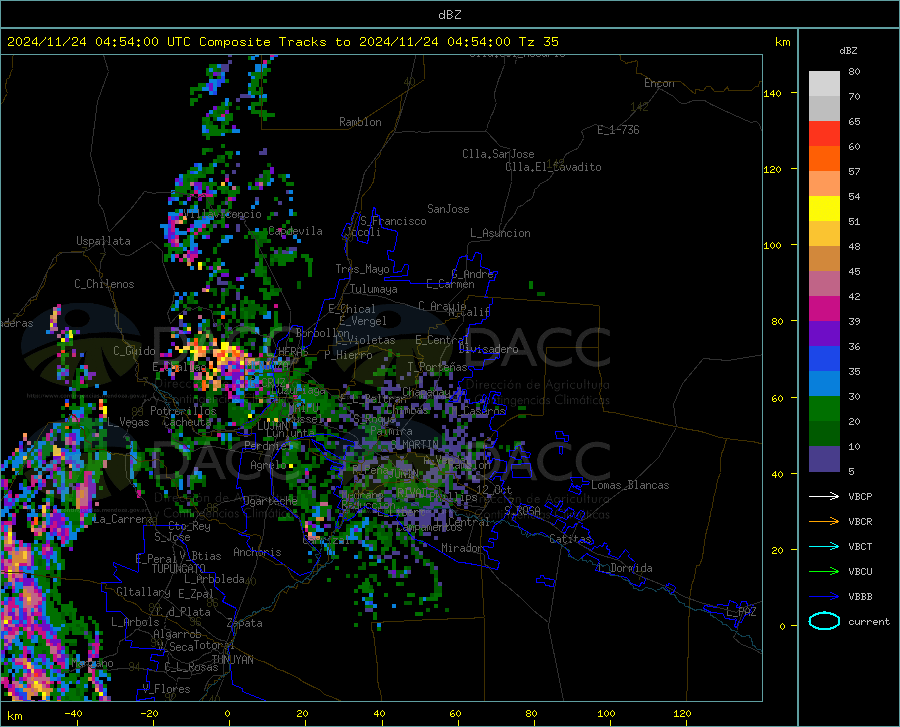Click the green VBCU arrow legend icon

(824, 572)
